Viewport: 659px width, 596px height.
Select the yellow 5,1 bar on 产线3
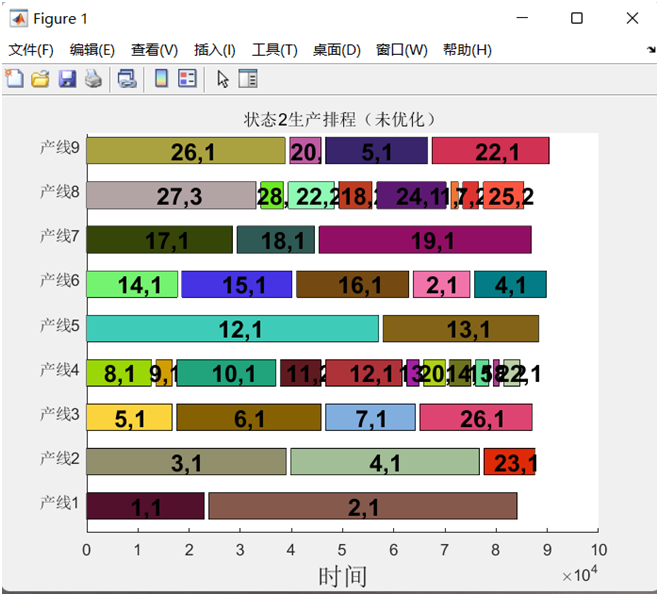coord(129,417)
